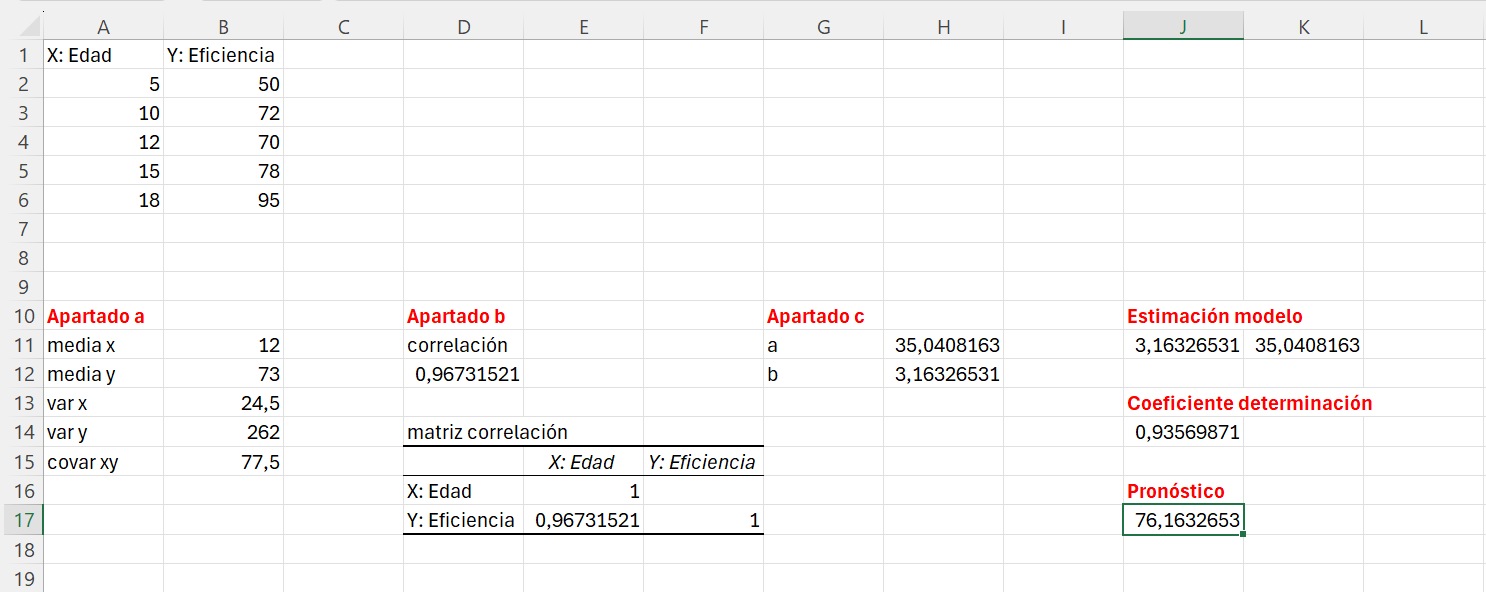Select the italic 'Y: Eficiencia' matrix column header

tap(702, 462)
